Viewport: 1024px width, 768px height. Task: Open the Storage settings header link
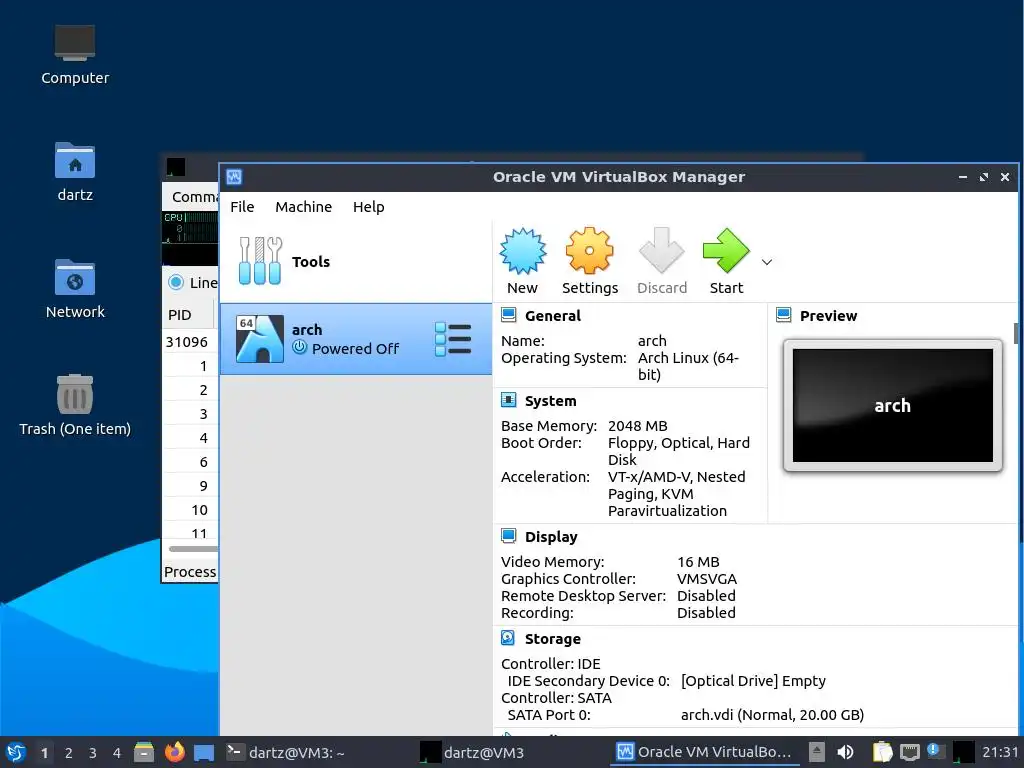[x=552, y=639]
